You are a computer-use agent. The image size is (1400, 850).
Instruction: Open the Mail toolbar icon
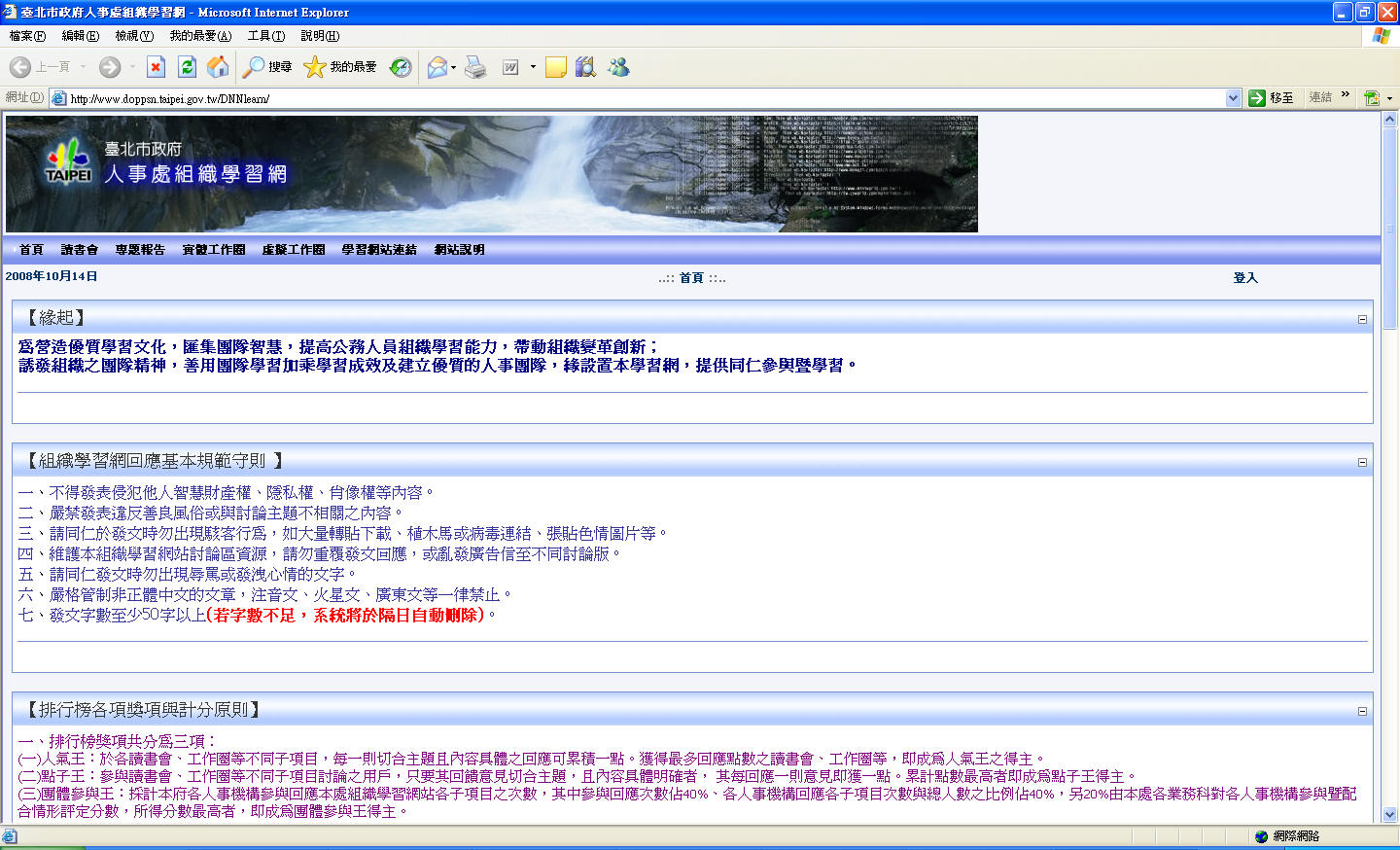(437, 67)
